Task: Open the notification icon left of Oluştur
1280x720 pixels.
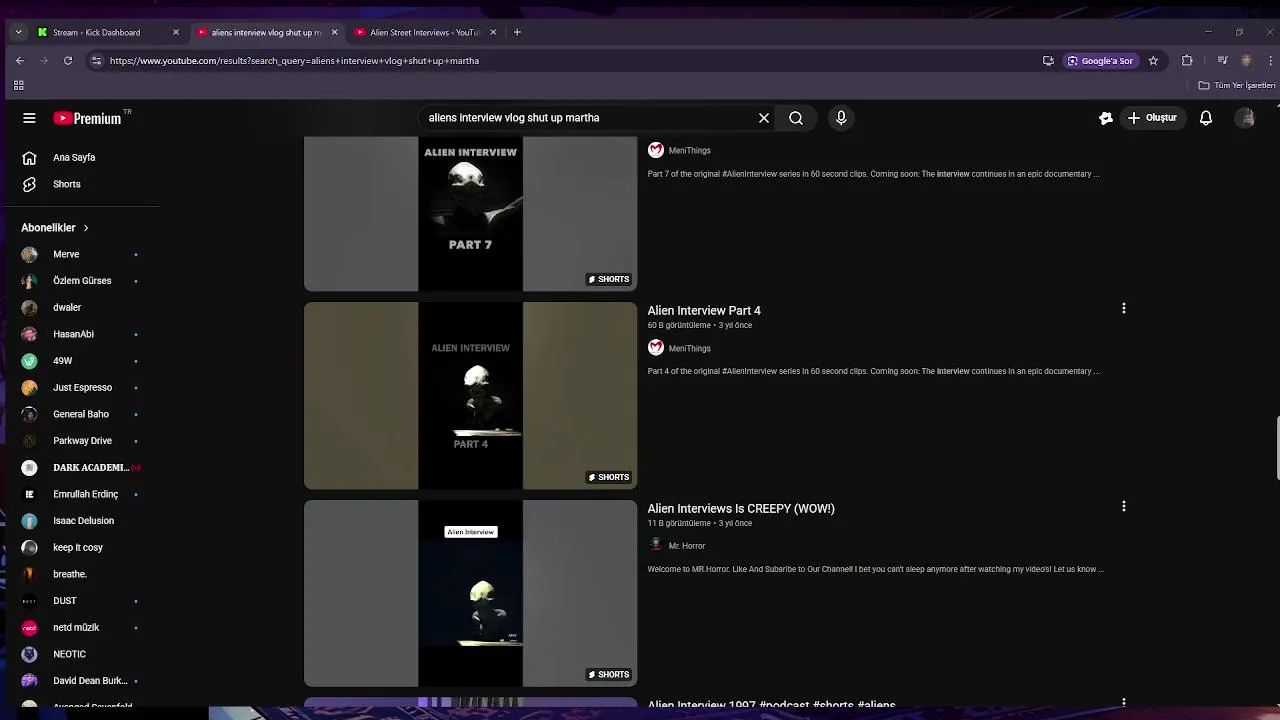Action: tap(1106, 118)
